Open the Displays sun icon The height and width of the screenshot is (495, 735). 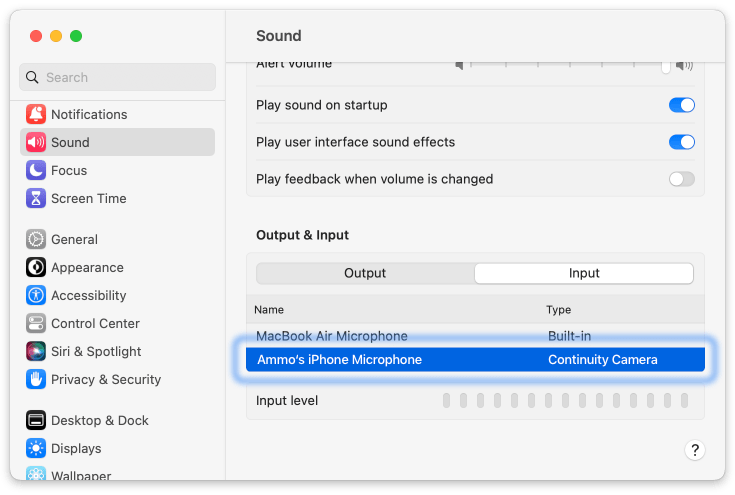tap(36, 449)
